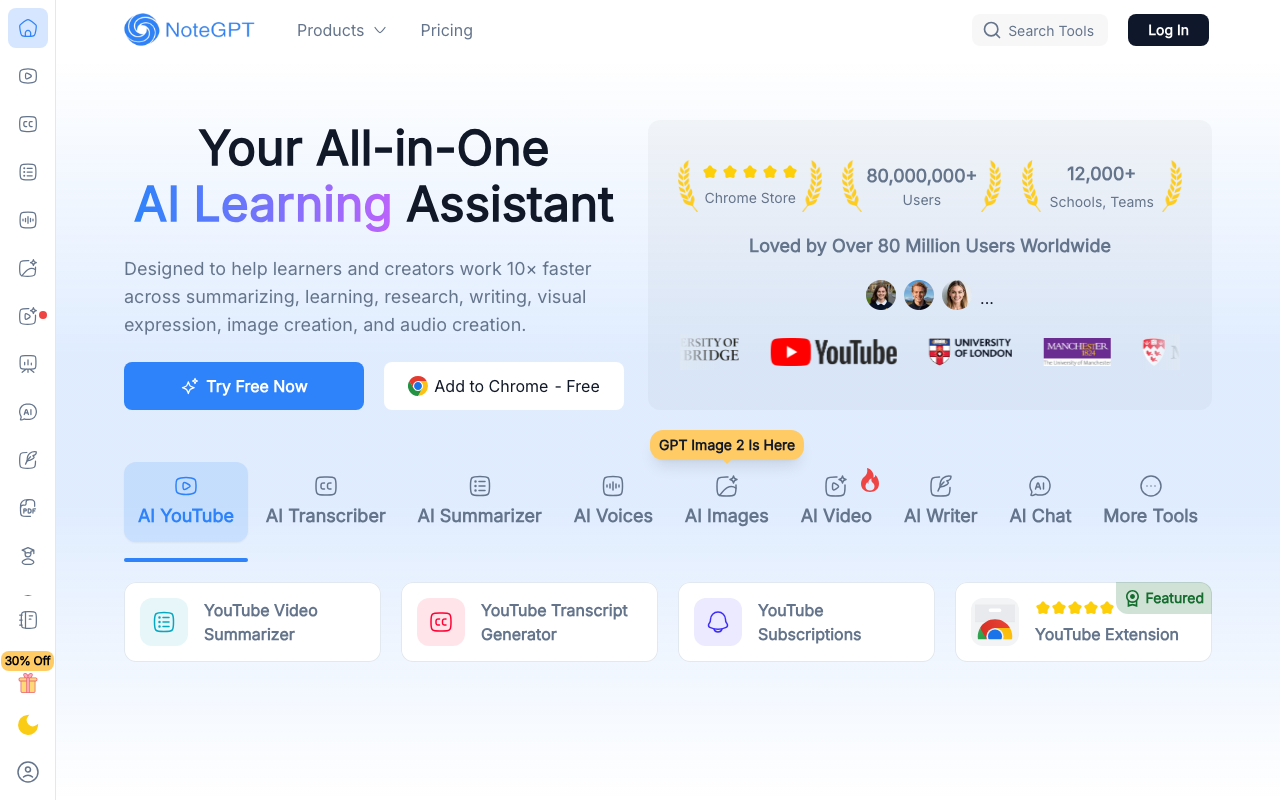The image size is (1280, 800).
Task: Open YouTube Transcript Generator card
Action: click(529, 622)
